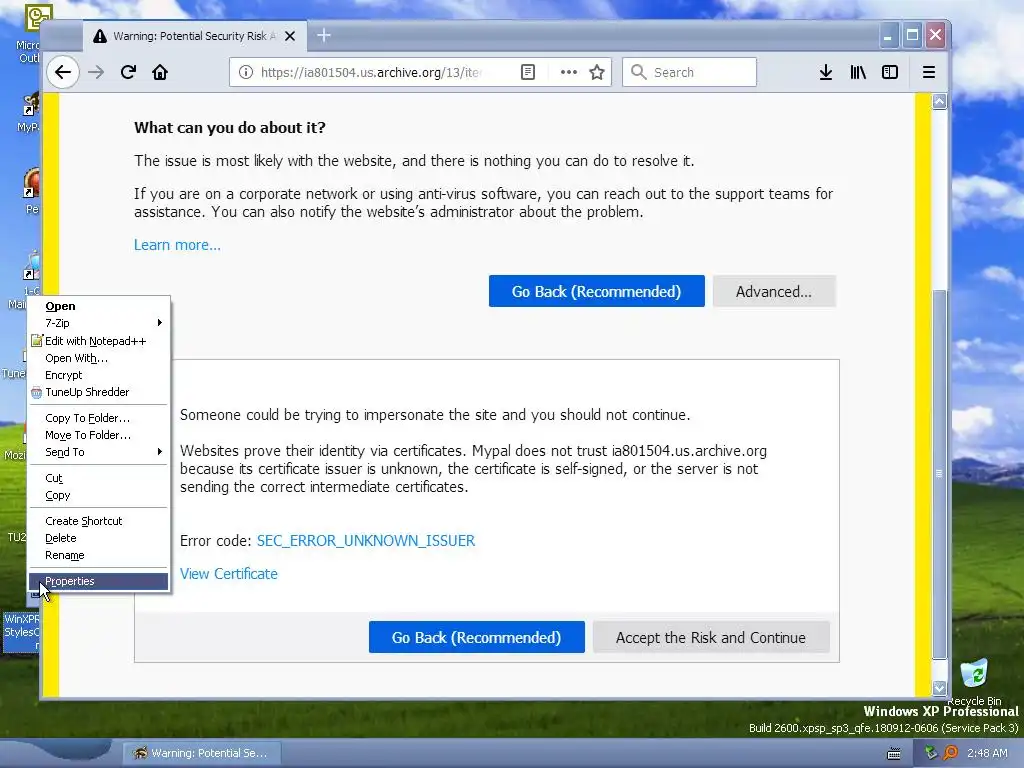Go back using the browser back arrow

click(x=63, y=72)
